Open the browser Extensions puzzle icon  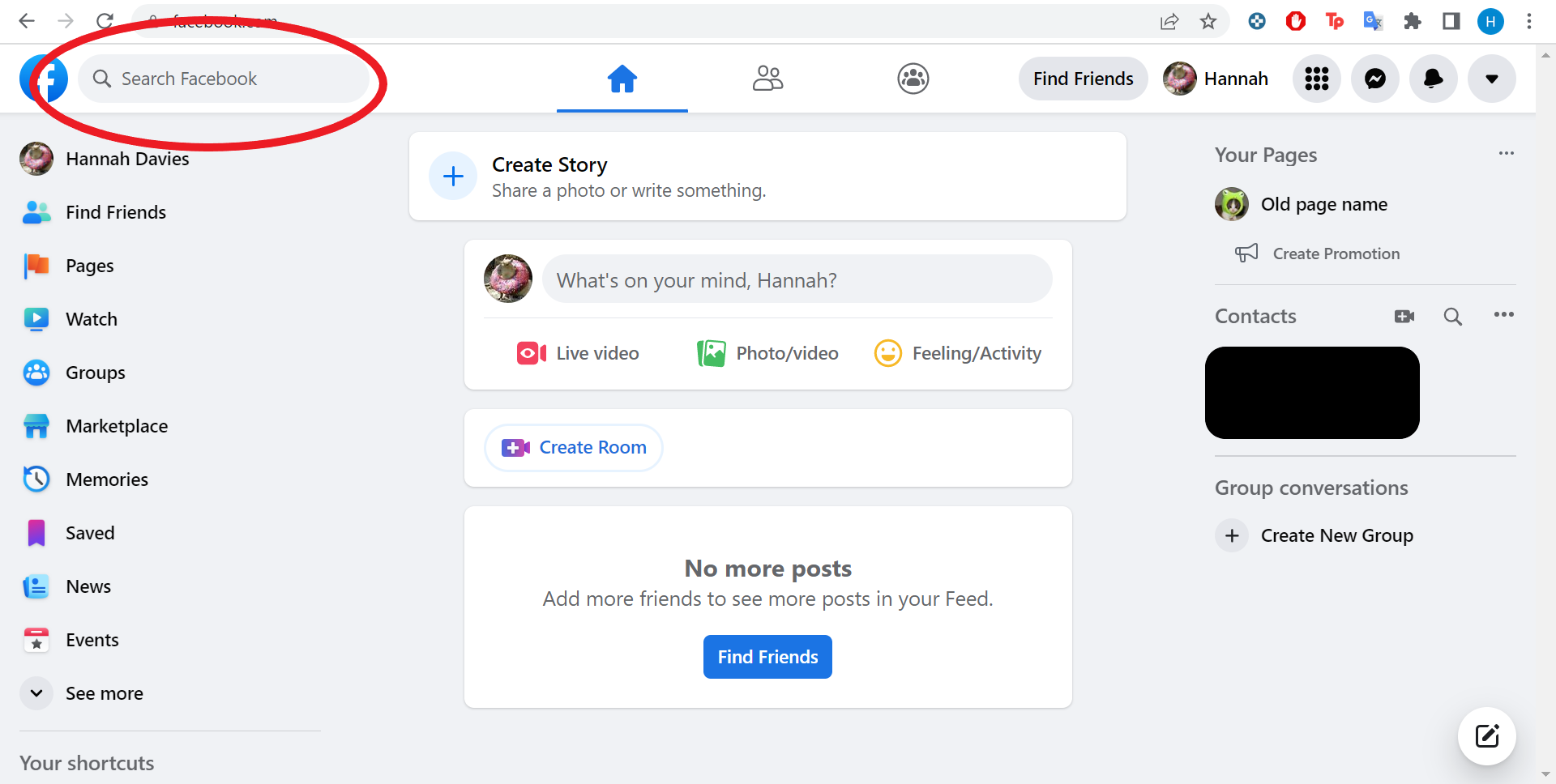tap(1413, 21)
